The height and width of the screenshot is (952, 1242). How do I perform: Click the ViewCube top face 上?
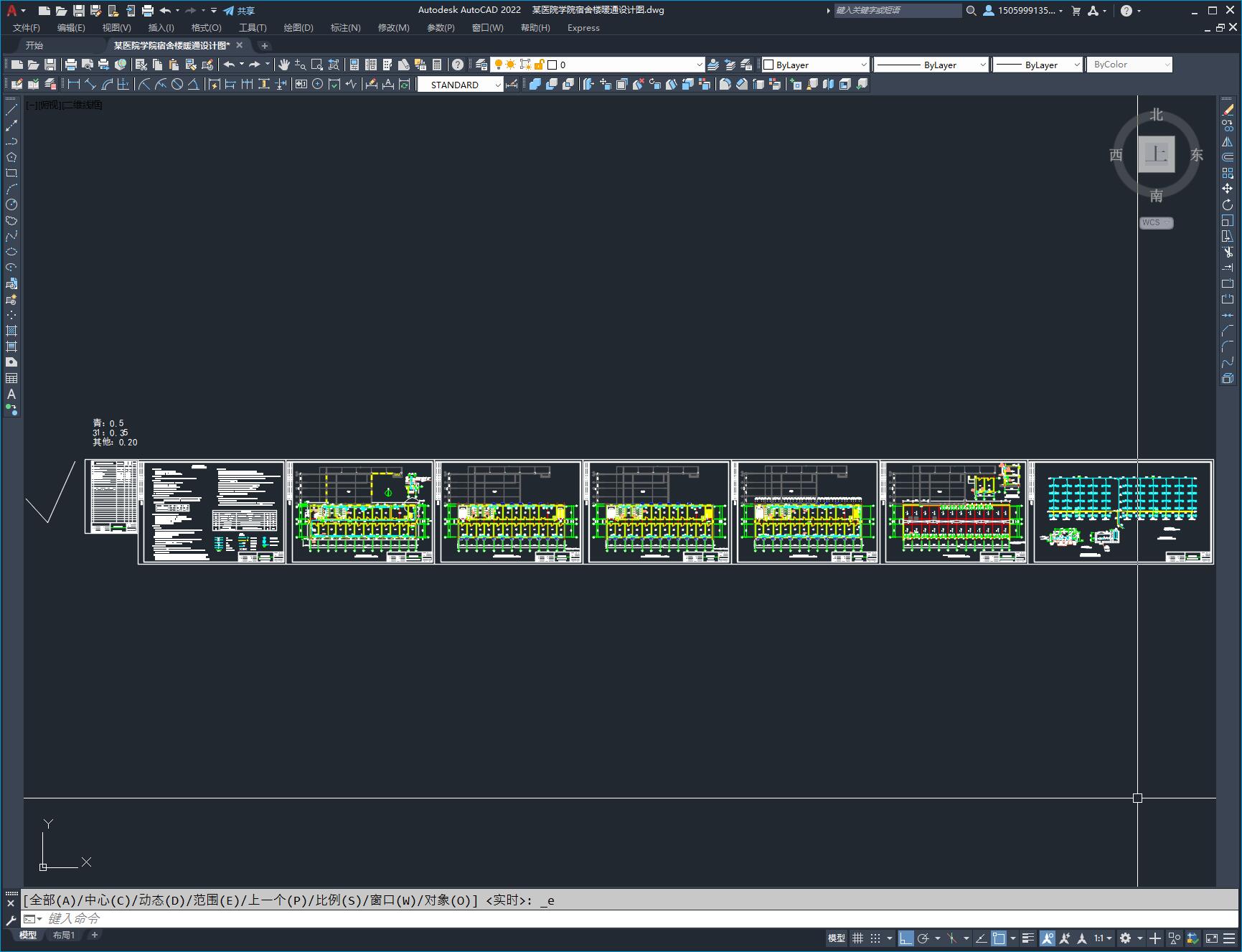click(x=1157, y=154)
